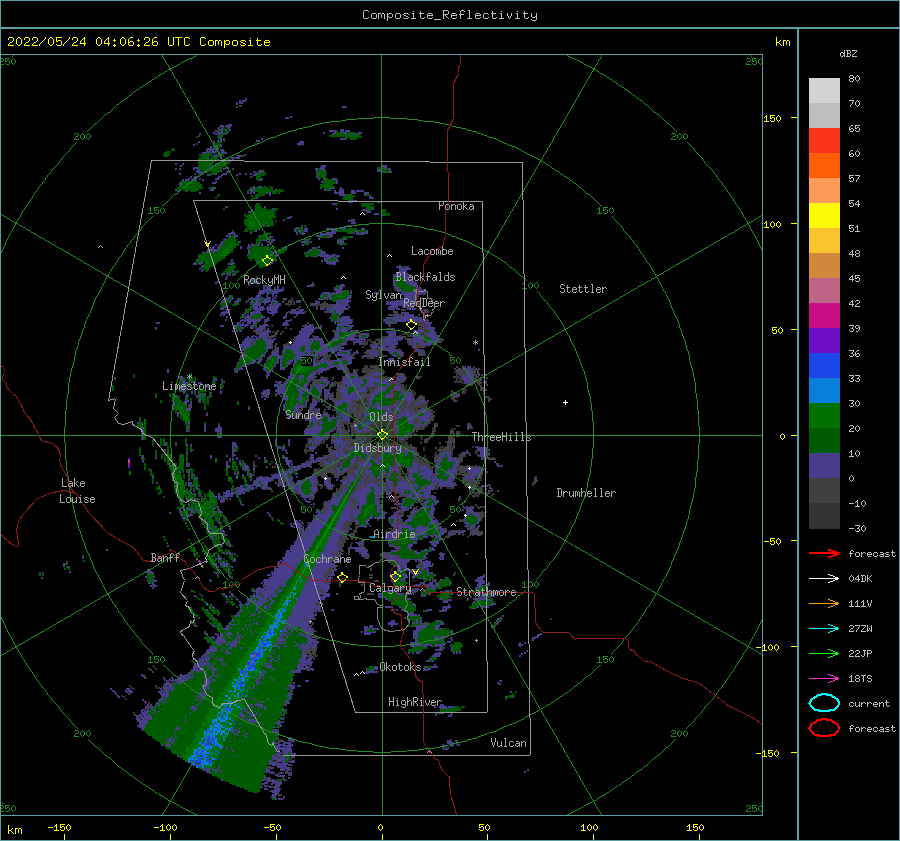Click the yellow diamond at radar center near Didsbury
The width and height of the screenshot is (900, 841).
pyautogui.click(x=382, y=435)
